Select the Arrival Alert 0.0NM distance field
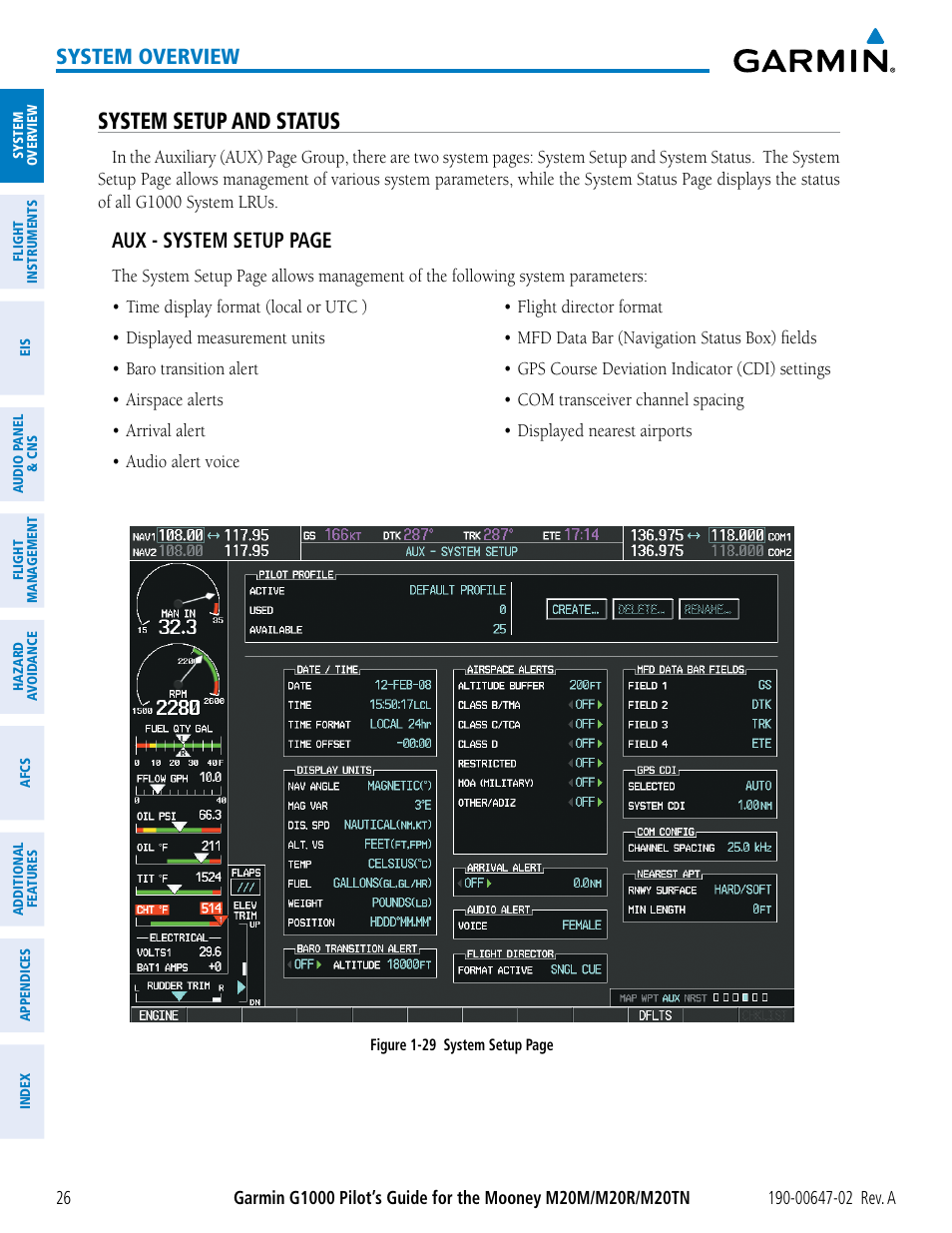The image size is (952, 1233). pos(588,884)
